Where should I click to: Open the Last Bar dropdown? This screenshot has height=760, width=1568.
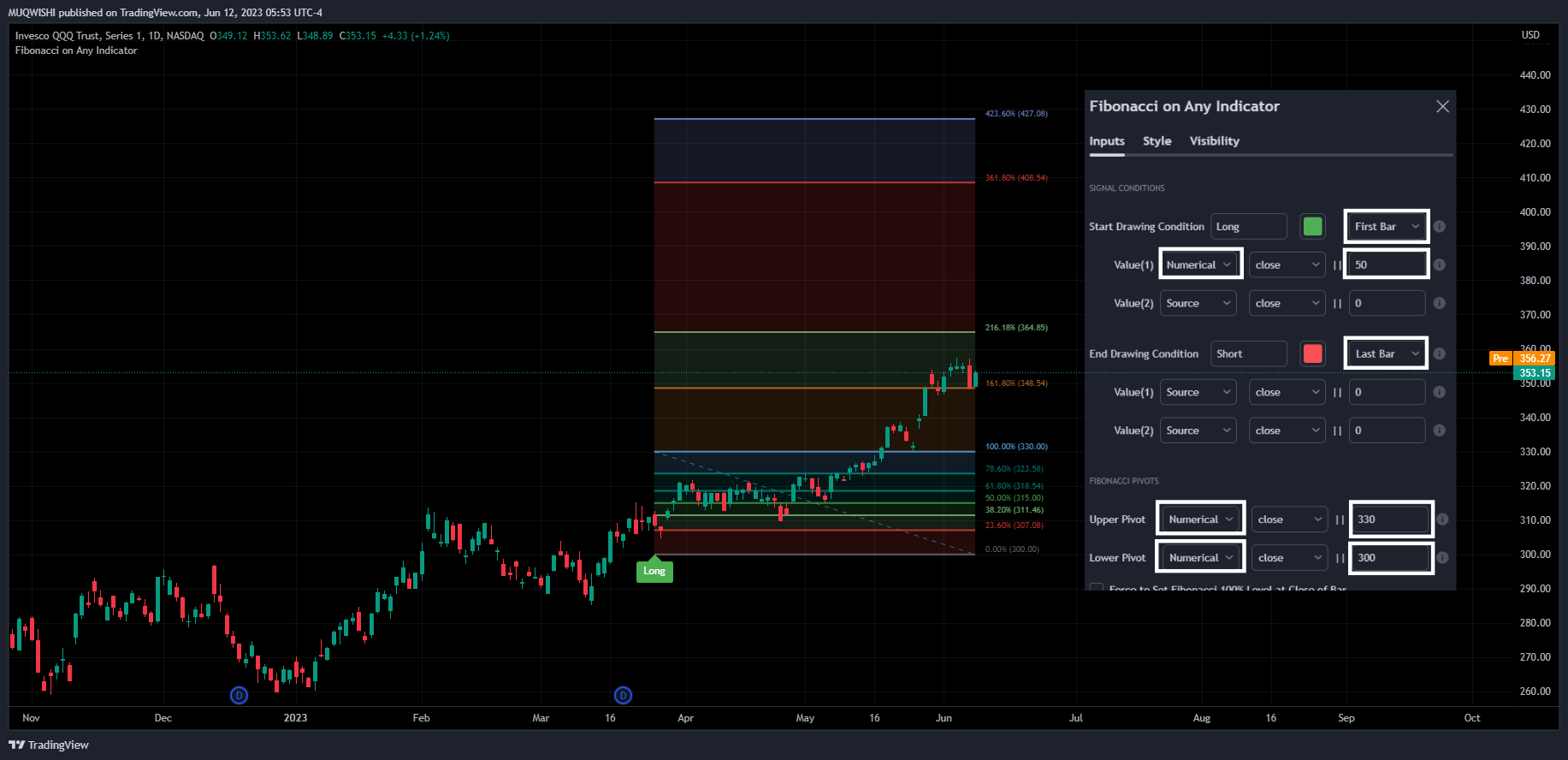1386,353
